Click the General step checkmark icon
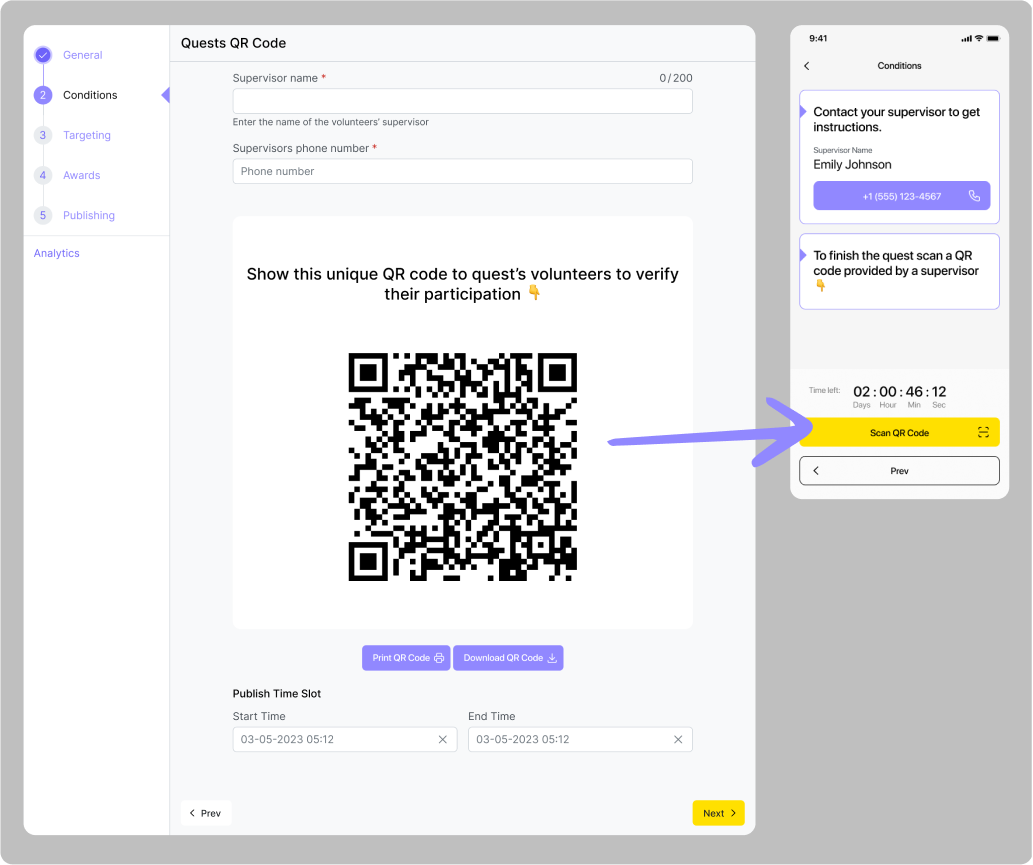1033x865 pixels. 42,55
